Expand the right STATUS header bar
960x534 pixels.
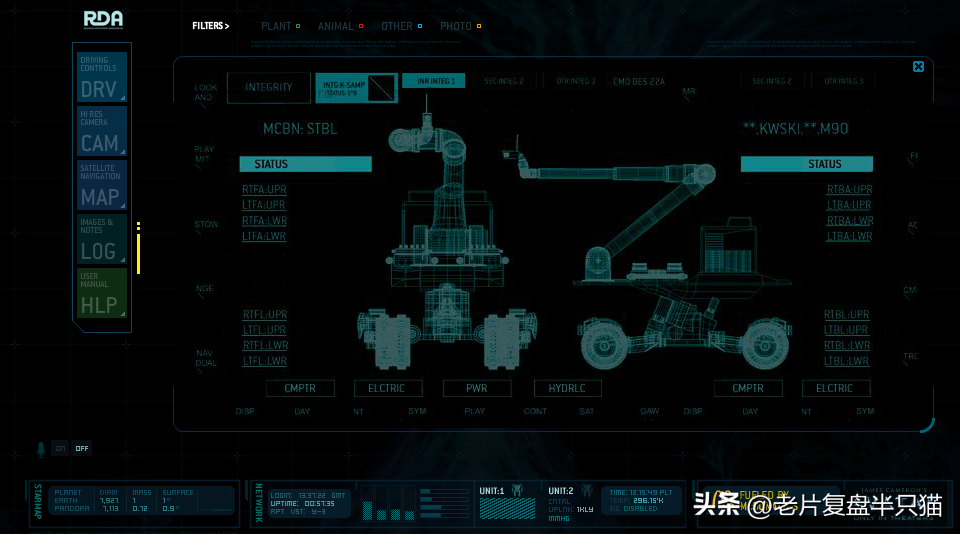tap(806, 164)
